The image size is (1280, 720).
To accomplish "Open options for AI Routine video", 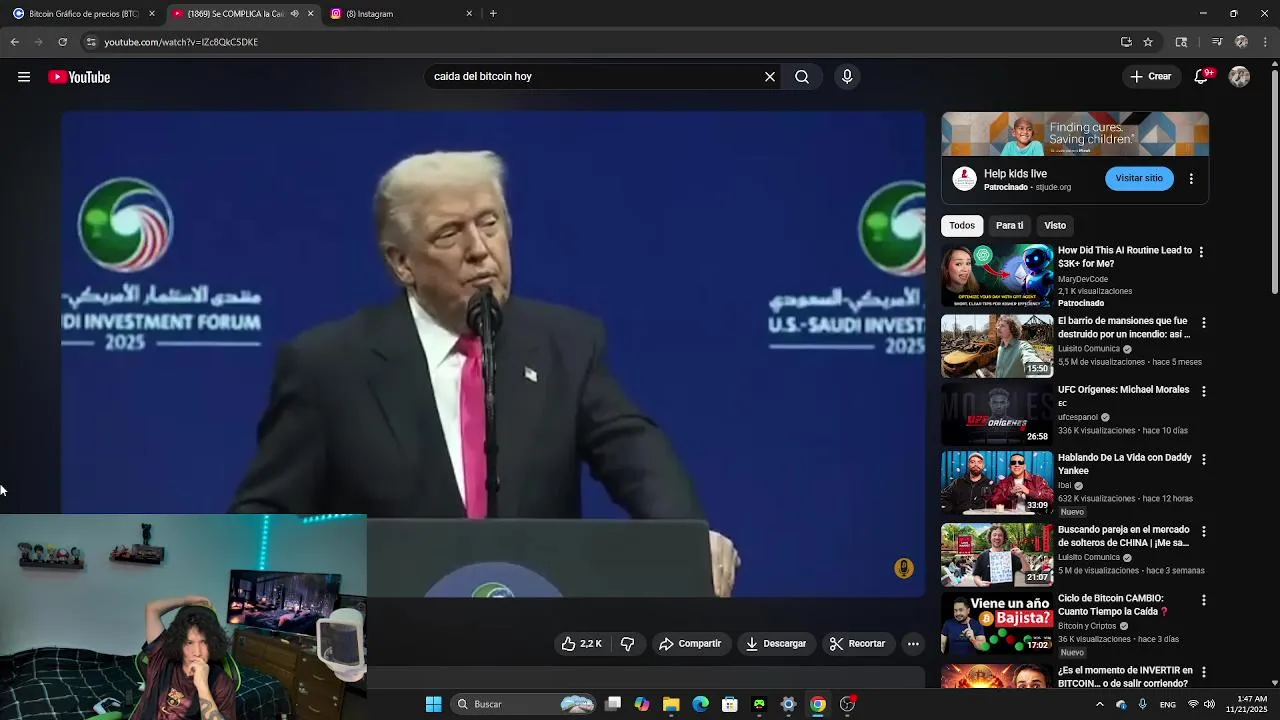I will (x=1201, y=252).
